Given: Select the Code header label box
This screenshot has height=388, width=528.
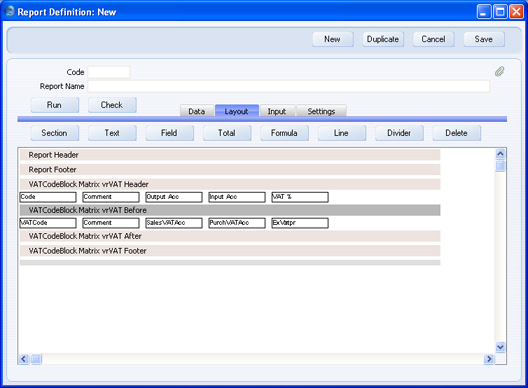Looking at the screenshot, I should [48, 197].
